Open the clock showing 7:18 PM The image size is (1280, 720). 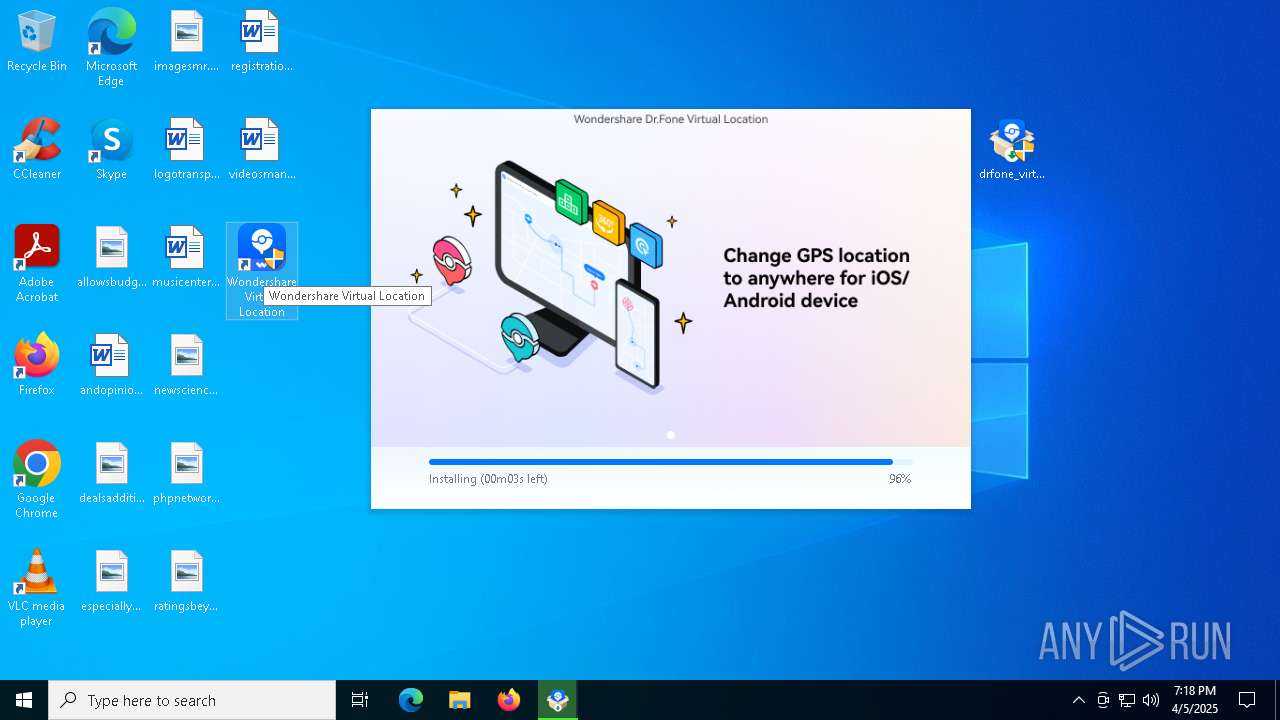coord(1195,700)
